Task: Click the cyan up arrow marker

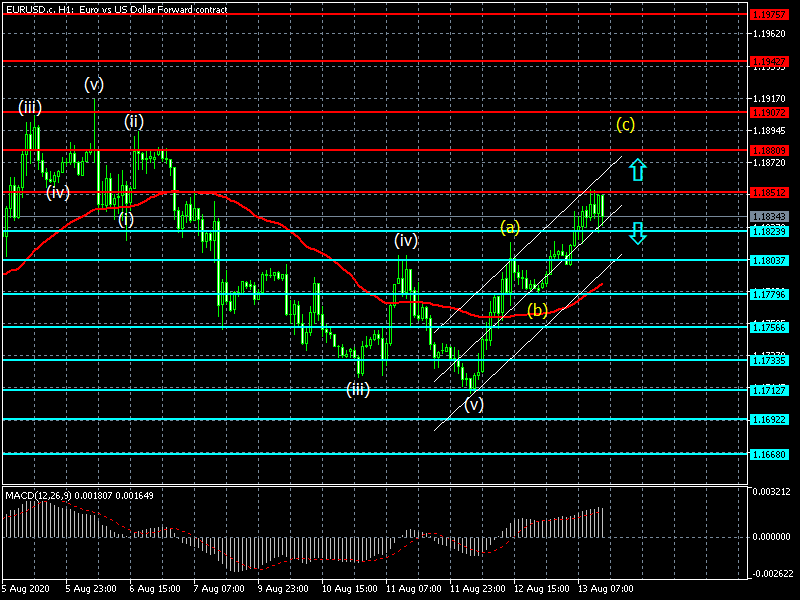Action: [x=637, y=169]
